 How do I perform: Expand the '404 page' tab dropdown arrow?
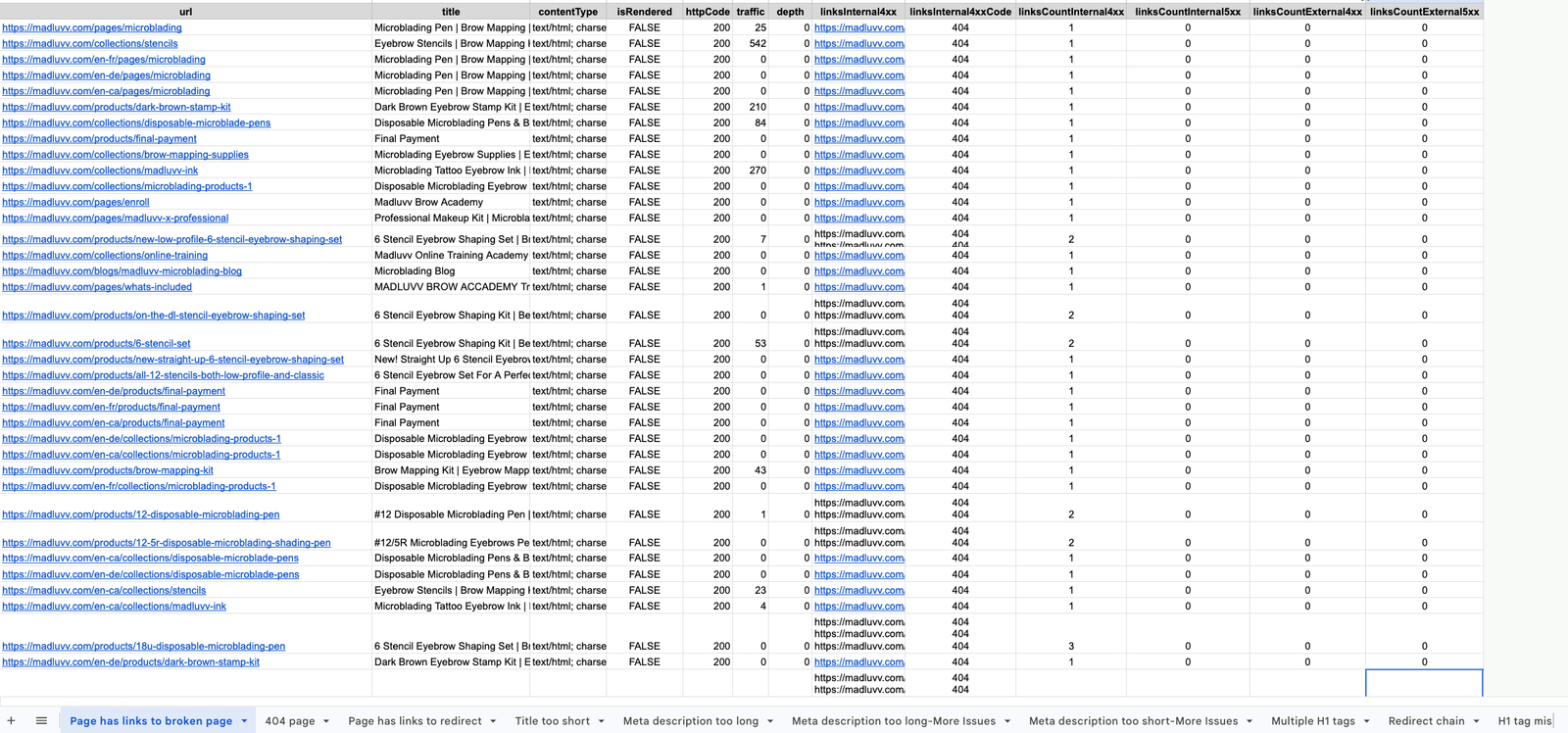[326, 721]
